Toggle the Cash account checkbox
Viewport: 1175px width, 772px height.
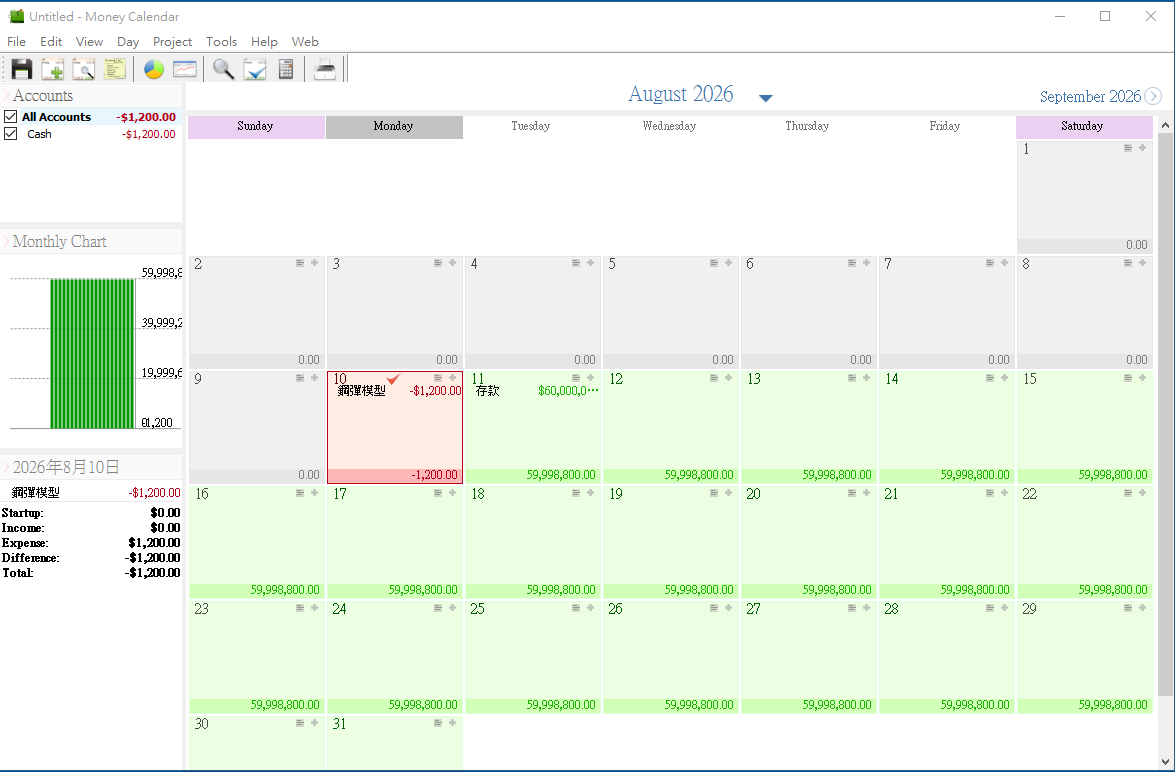(10, 134)
